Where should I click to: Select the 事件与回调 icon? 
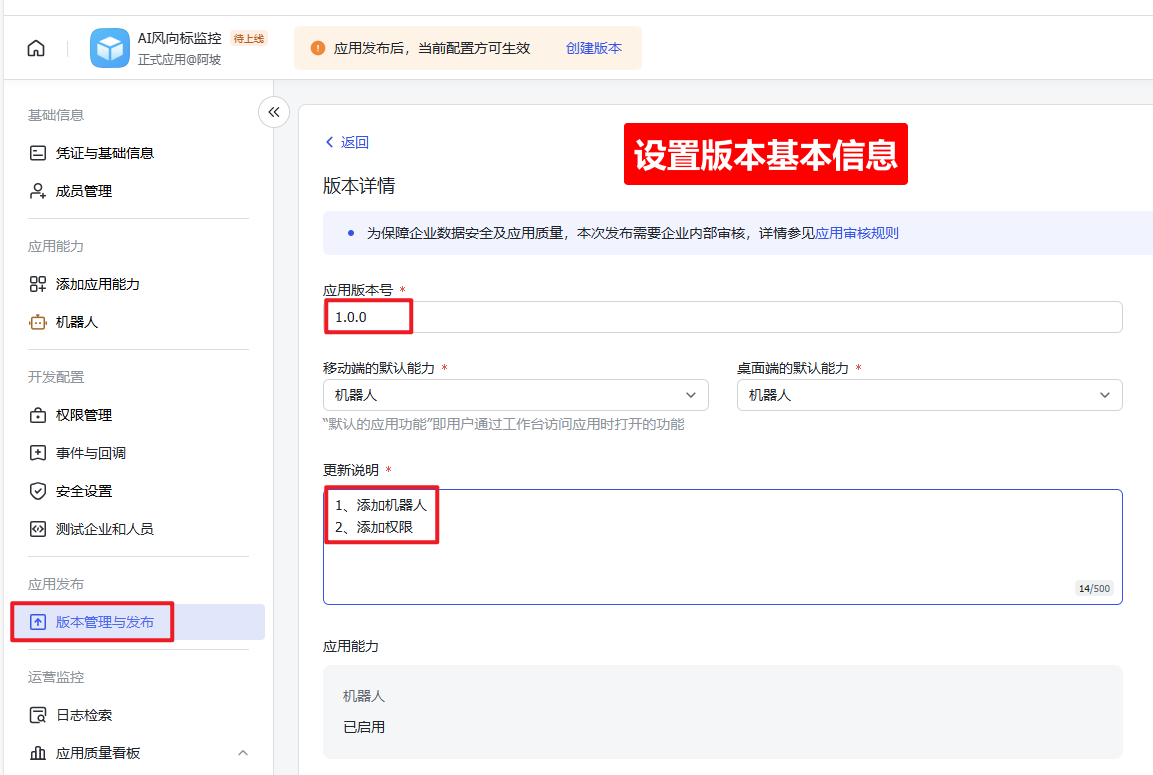pyautogui.click(x=38, y=453)
